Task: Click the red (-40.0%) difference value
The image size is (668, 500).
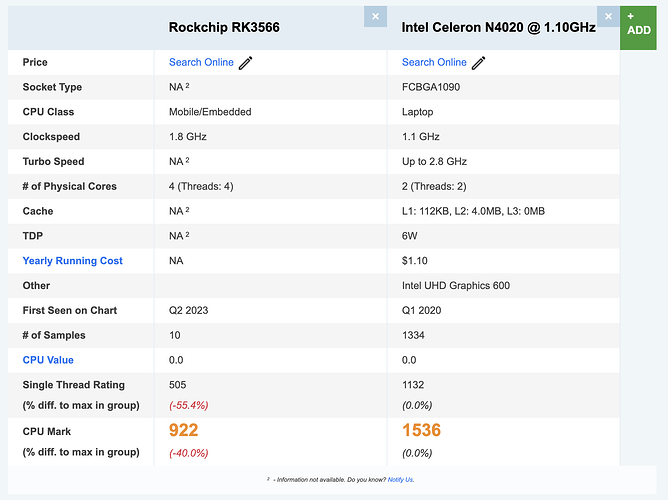Action: click(x=189, y=453)
